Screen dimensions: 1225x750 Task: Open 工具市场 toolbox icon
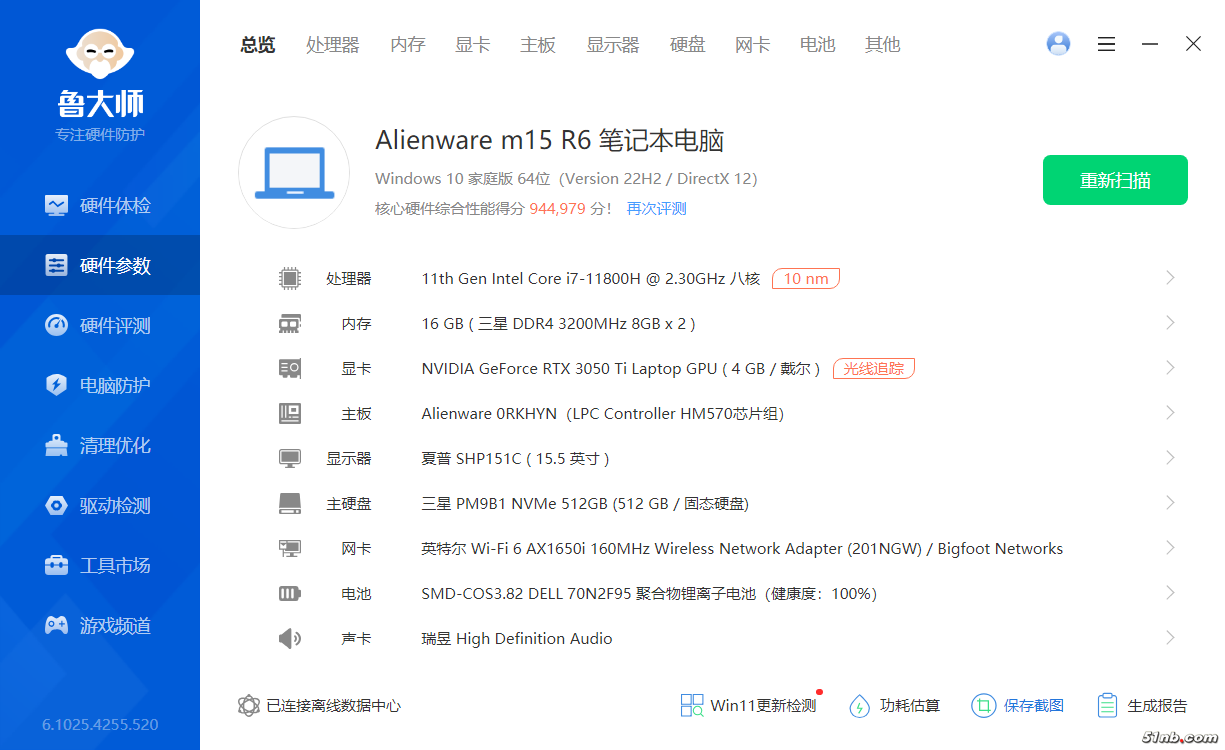point(57,566)
